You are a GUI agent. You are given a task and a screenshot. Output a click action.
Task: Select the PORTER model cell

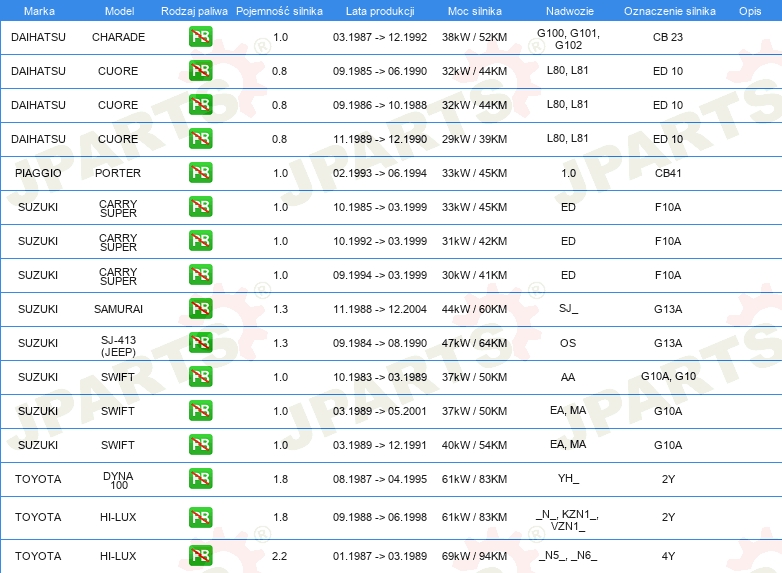tap(118, 173)
